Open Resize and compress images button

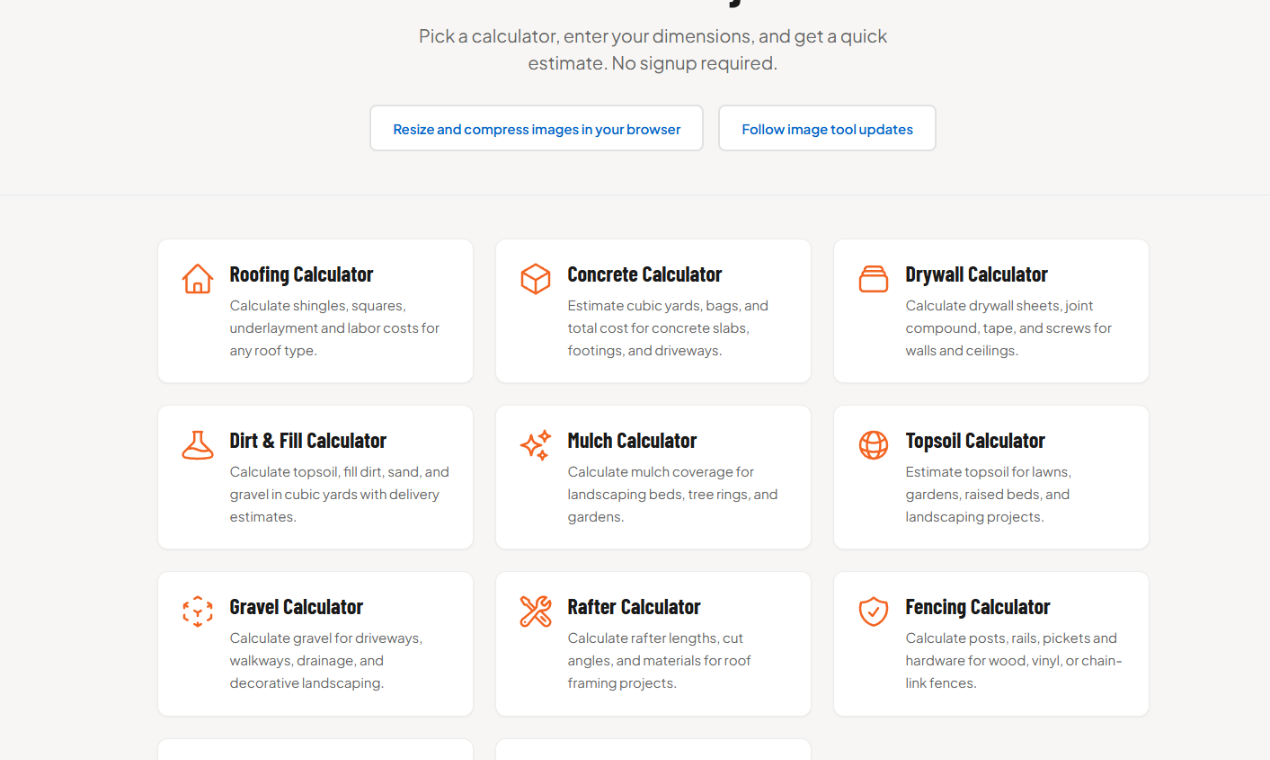pos(536,129)
